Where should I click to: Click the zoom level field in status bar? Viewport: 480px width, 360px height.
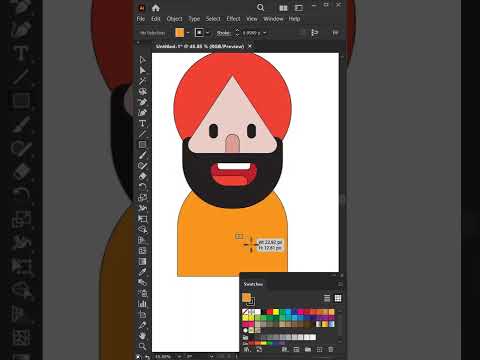point(163,357)
